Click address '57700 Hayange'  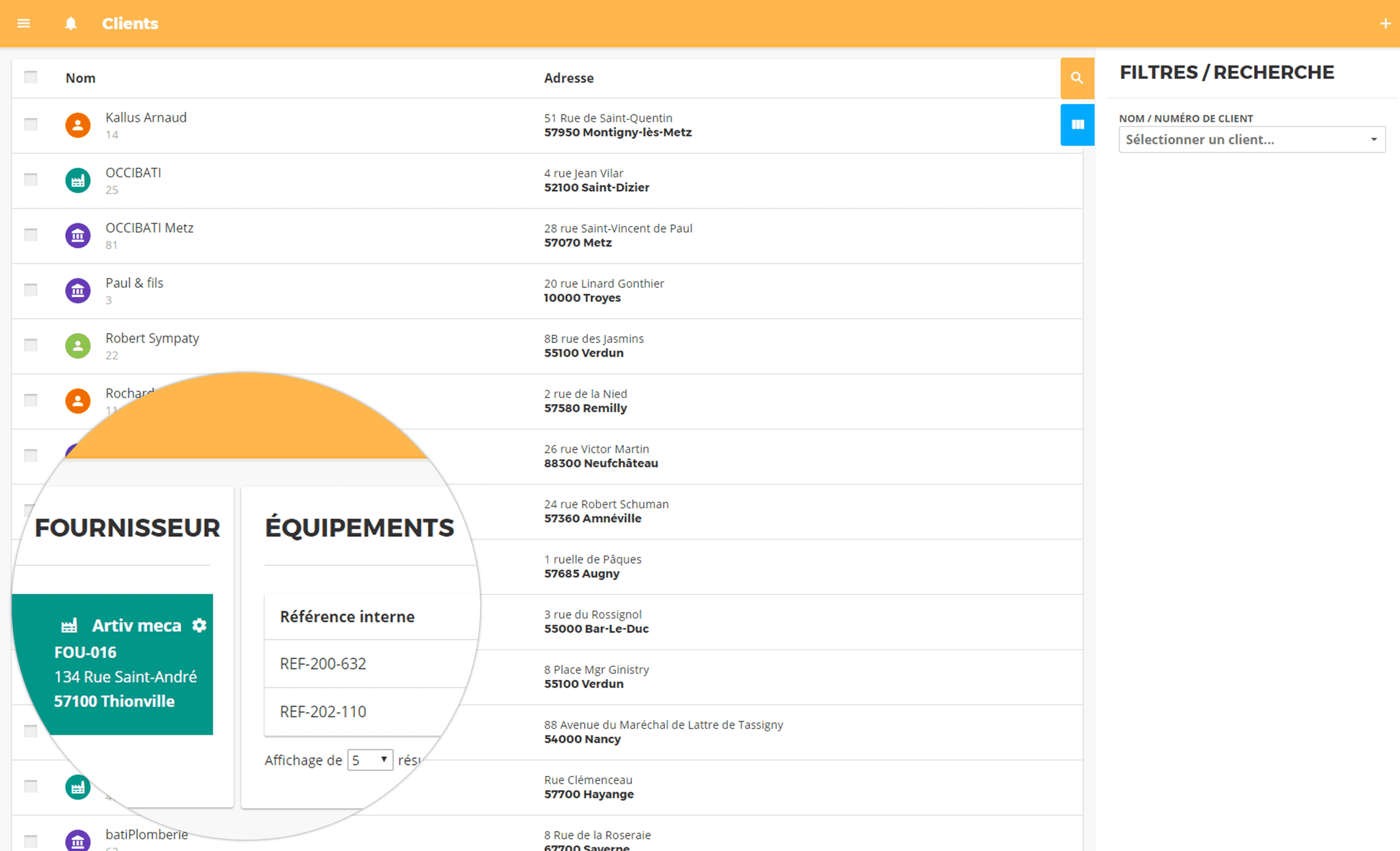coord(589,794)
